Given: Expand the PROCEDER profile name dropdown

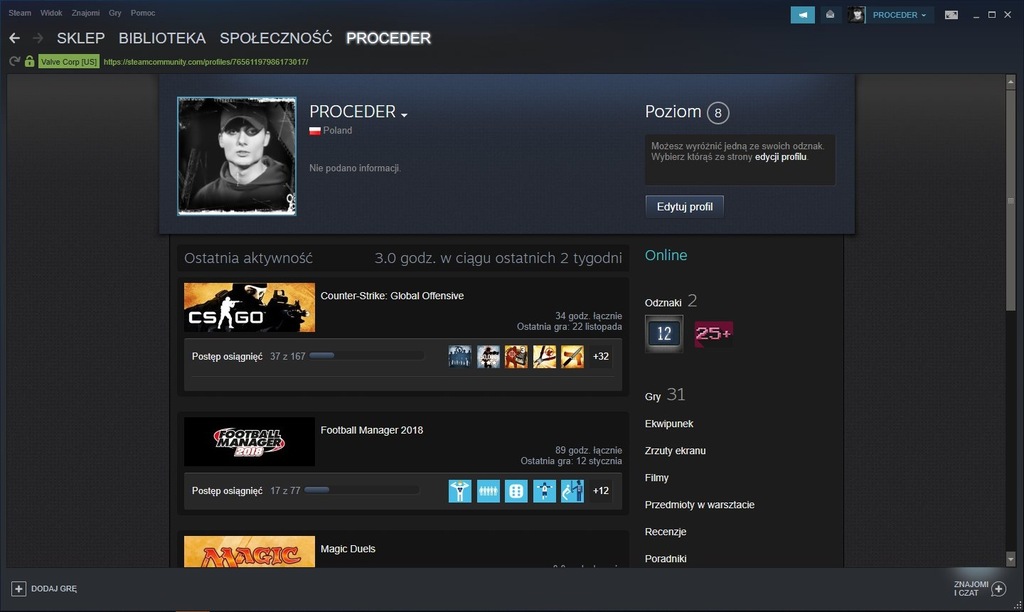Looking at the screenshot, I should coord(404,115).
